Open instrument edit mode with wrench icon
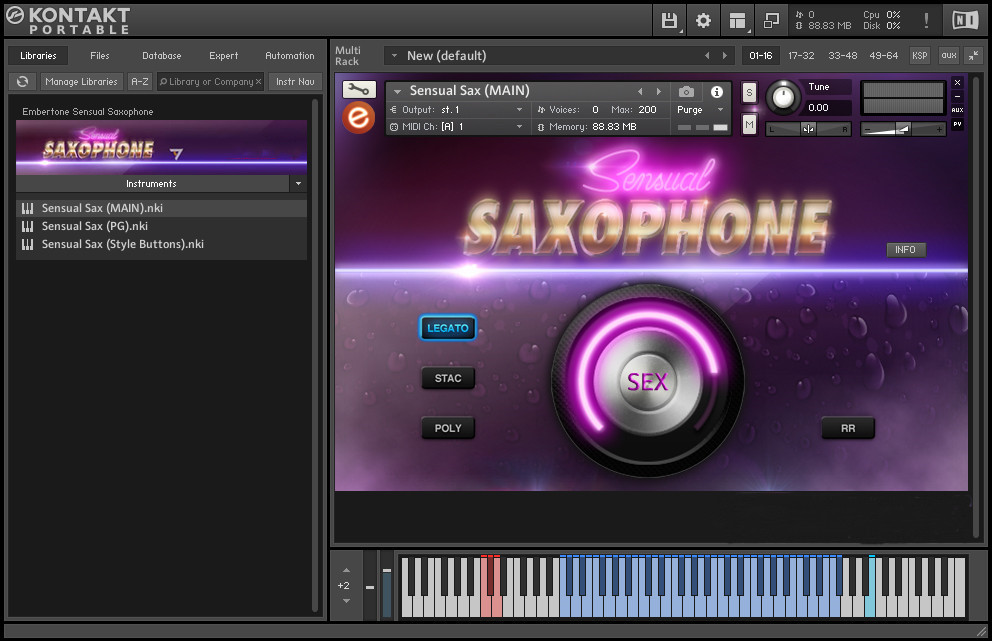The width and height of the screenshot is (992, 641). tap(359, 90)
